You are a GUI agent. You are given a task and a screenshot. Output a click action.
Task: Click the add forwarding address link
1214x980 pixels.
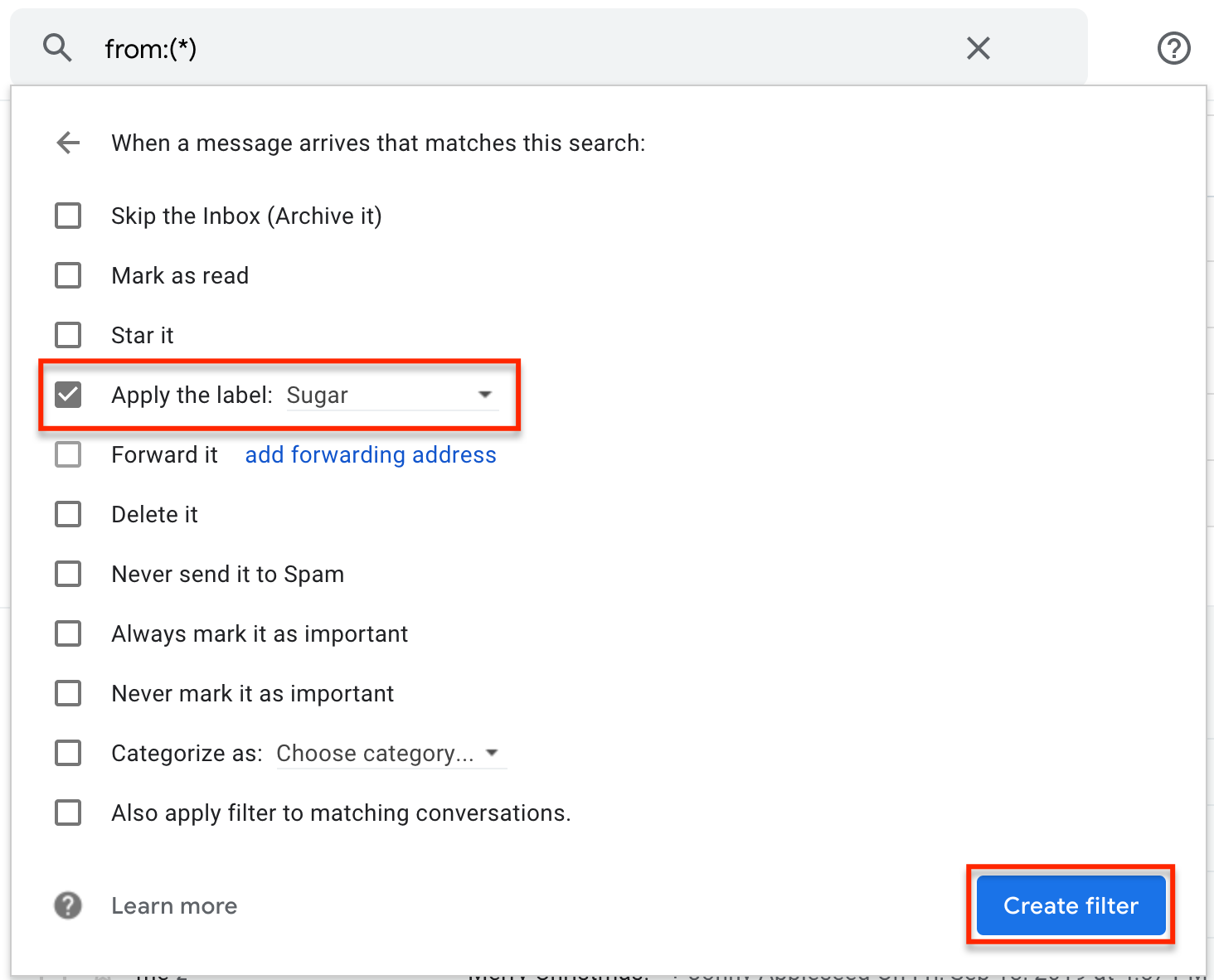371,454
